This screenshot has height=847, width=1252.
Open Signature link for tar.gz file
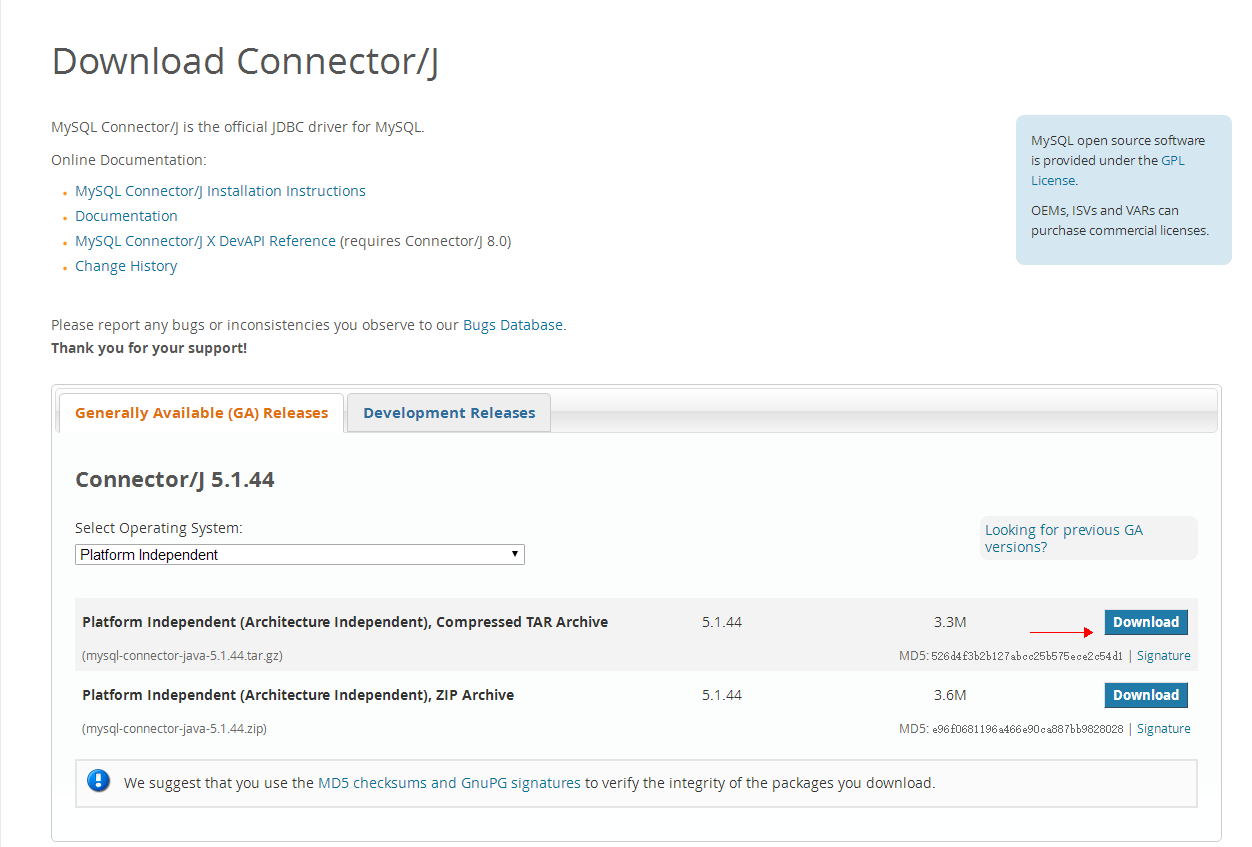pos(1164,656)
